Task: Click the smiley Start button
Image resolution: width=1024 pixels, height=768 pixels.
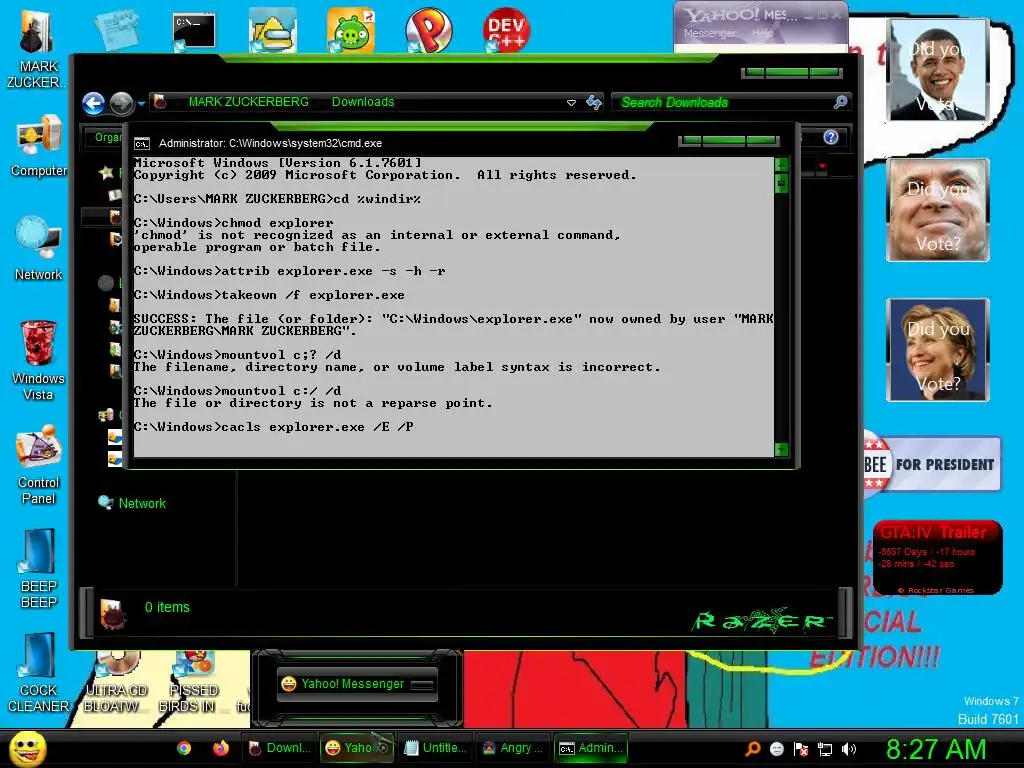Action: [x=27, y=748]
